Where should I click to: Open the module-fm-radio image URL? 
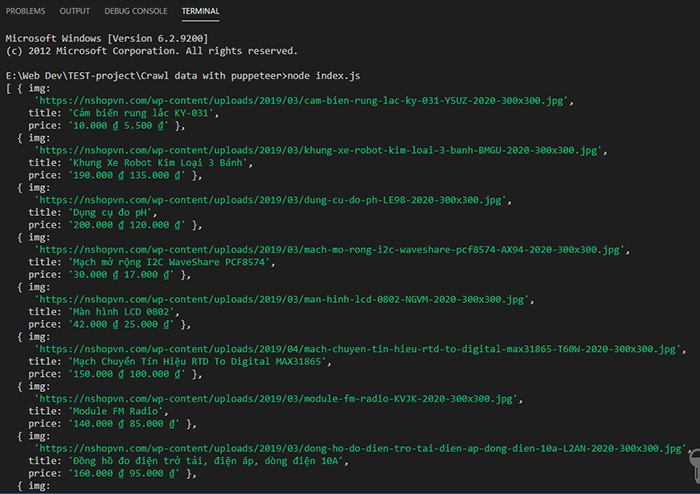click(276, 399)
